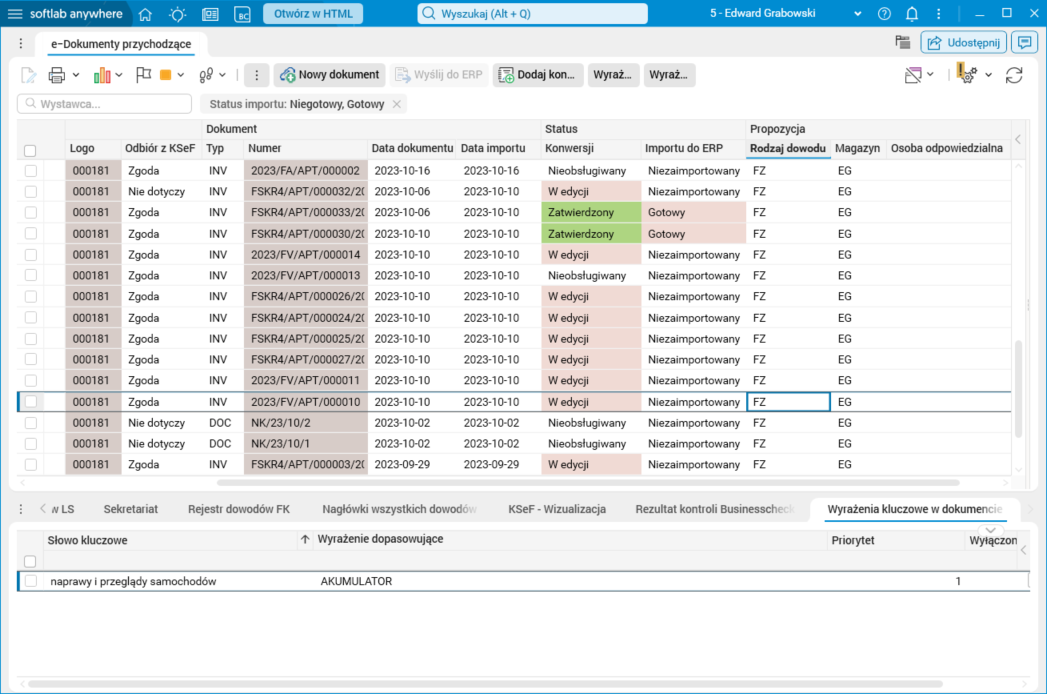1047x694 pixels.
Task: Click the Nowy dokument button
Action: (x=329, y=75)
